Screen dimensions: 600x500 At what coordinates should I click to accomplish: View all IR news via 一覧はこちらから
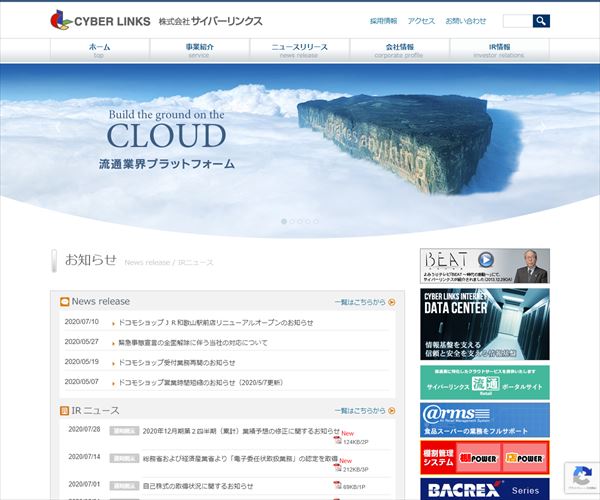point(360,411)
